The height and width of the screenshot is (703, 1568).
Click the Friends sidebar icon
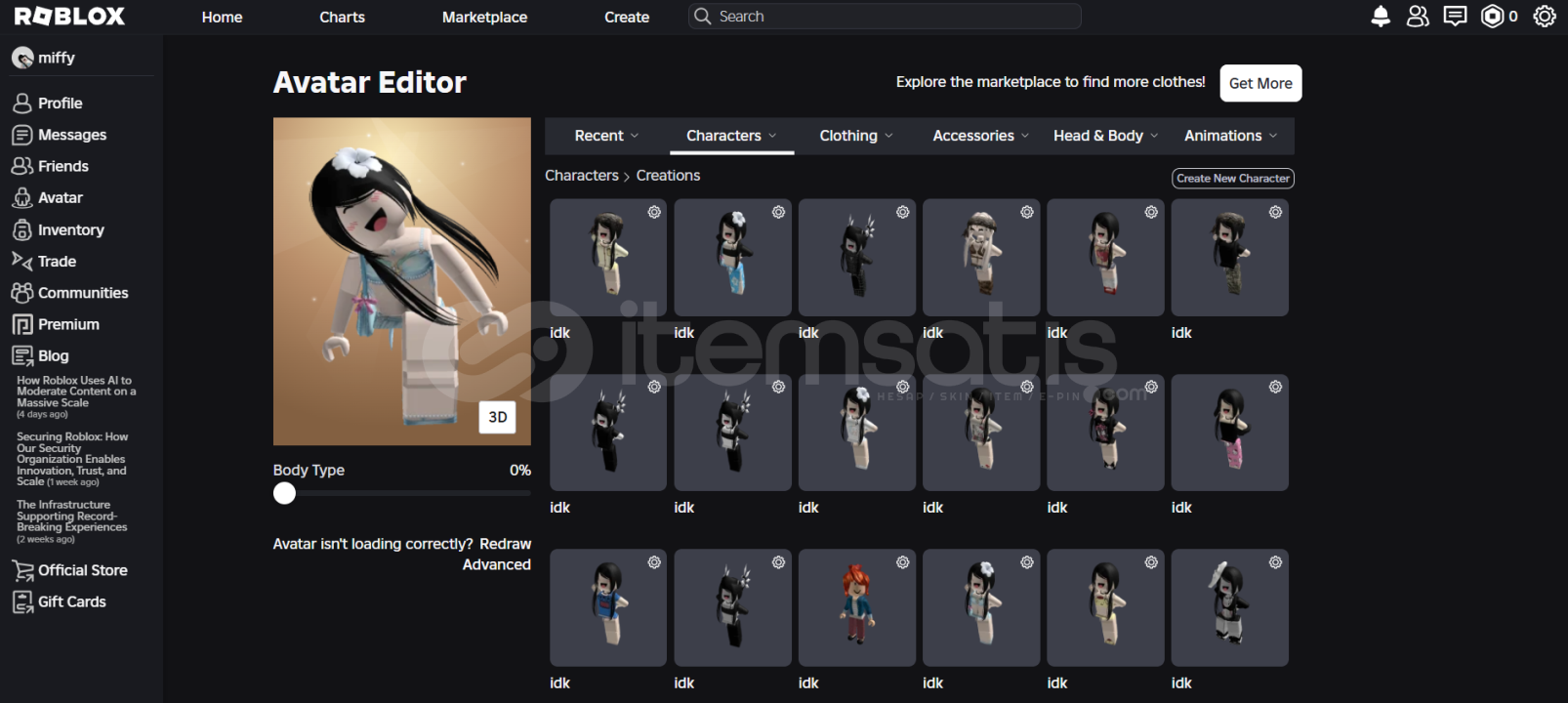click(x=22, y=166)
